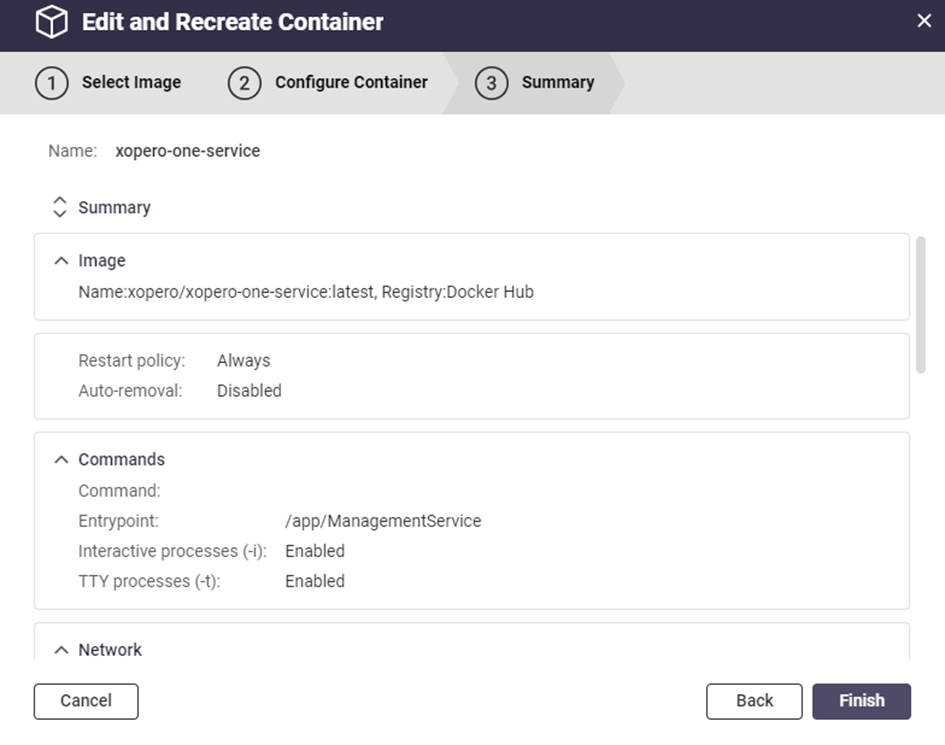
Task: Click the /app/ManagementService entrypoint value
Action: [383, 521]
